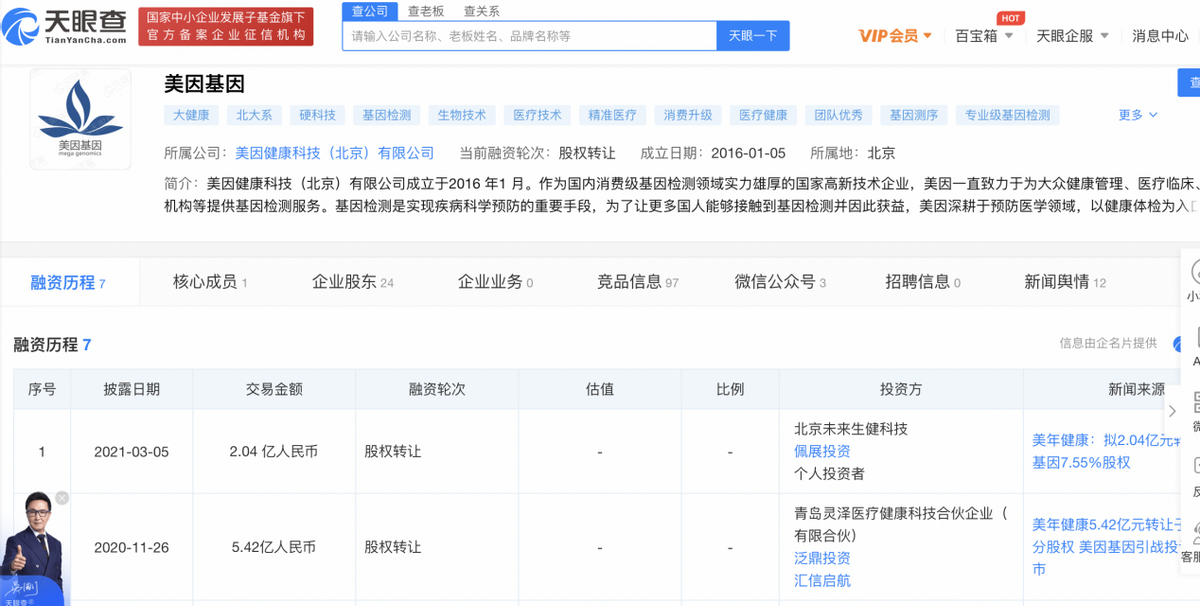Select date cell 2020-11-26
The width and height of the screenshot is (1200, 606).
coord(132,548)
